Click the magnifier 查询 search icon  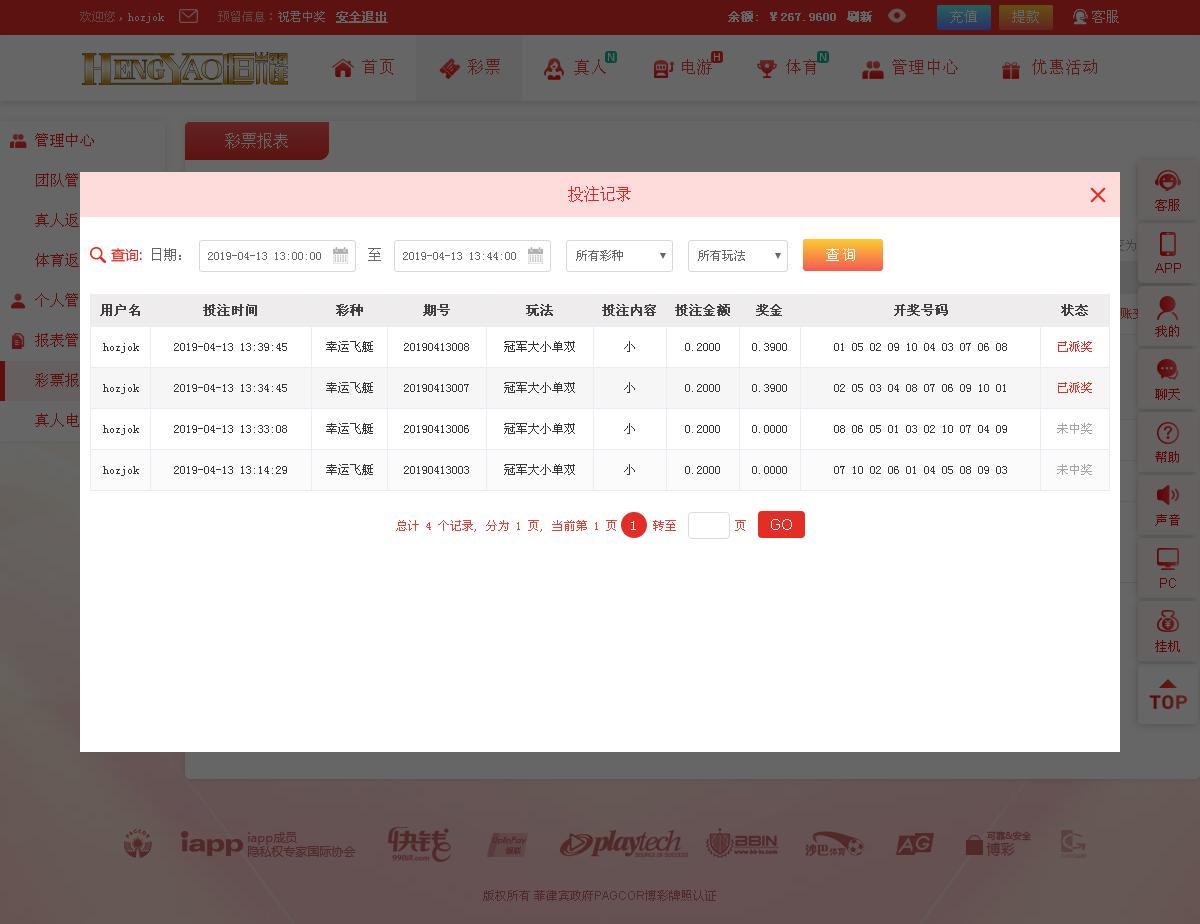coord(98,255)
